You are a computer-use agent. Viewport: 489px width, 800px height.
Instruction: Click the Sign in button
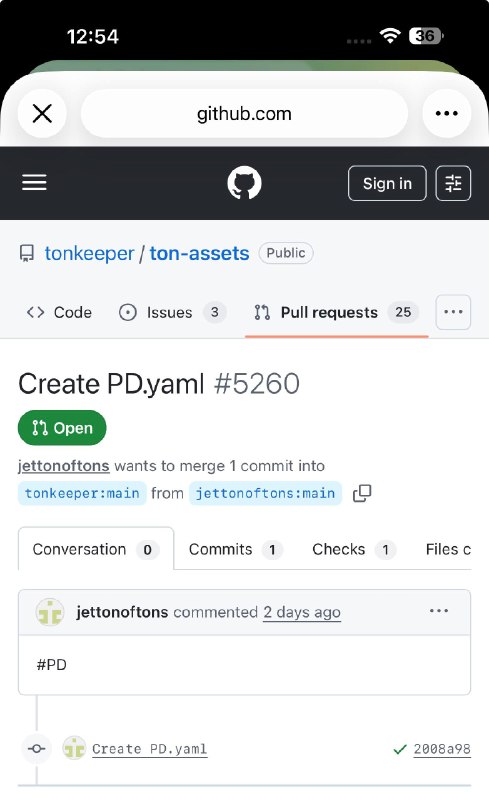pyautogui.click(x=387, y=183)
